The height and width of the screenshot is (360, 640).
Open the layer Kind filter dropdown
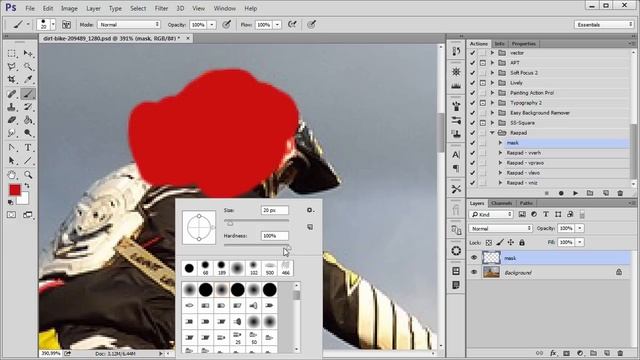point(491,214)
